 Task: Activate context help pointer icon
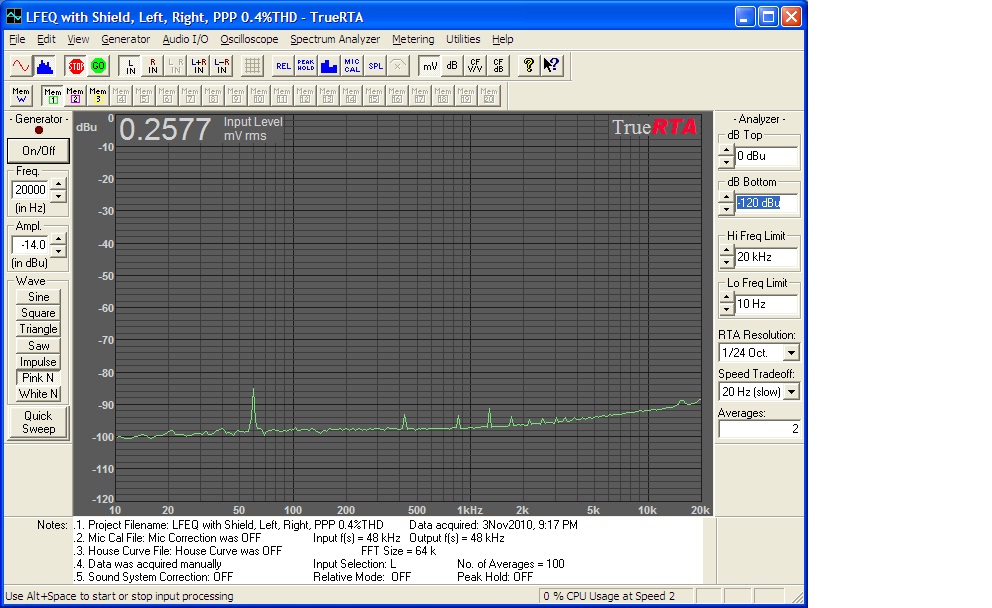click(551, 66)
